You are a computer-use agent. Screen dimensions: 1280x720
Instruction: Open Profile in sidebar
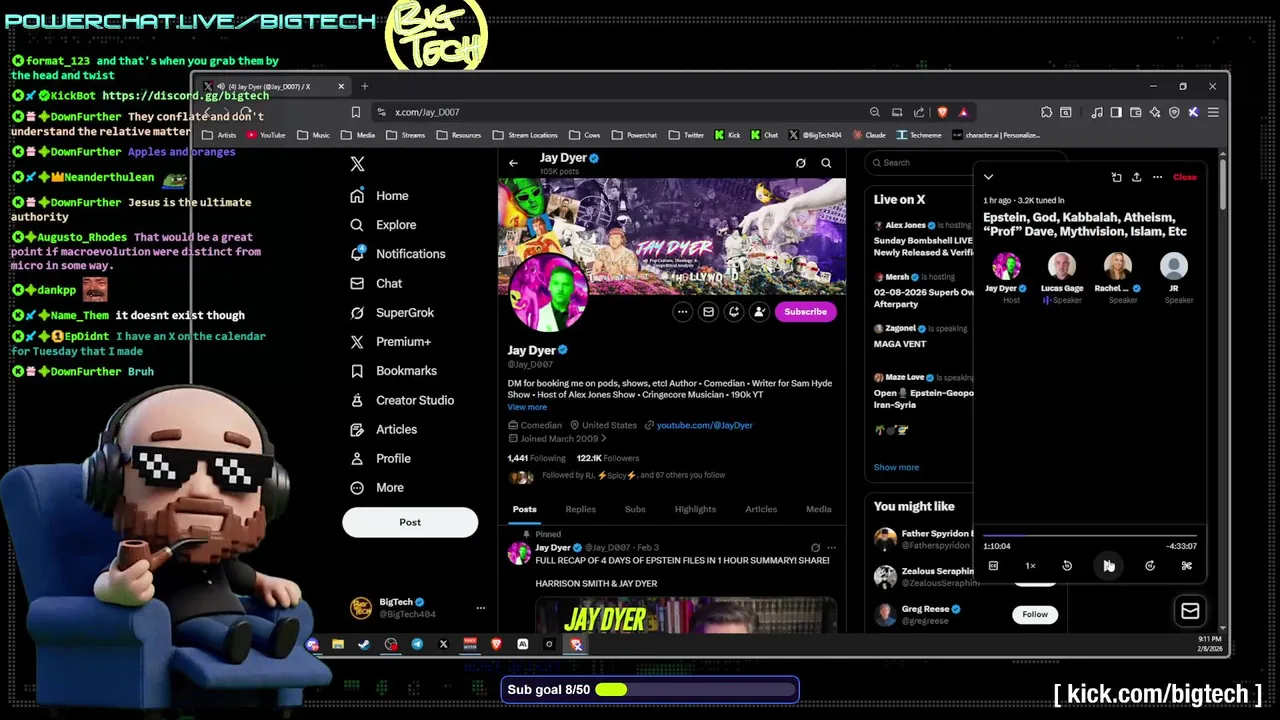click(380, 458)
